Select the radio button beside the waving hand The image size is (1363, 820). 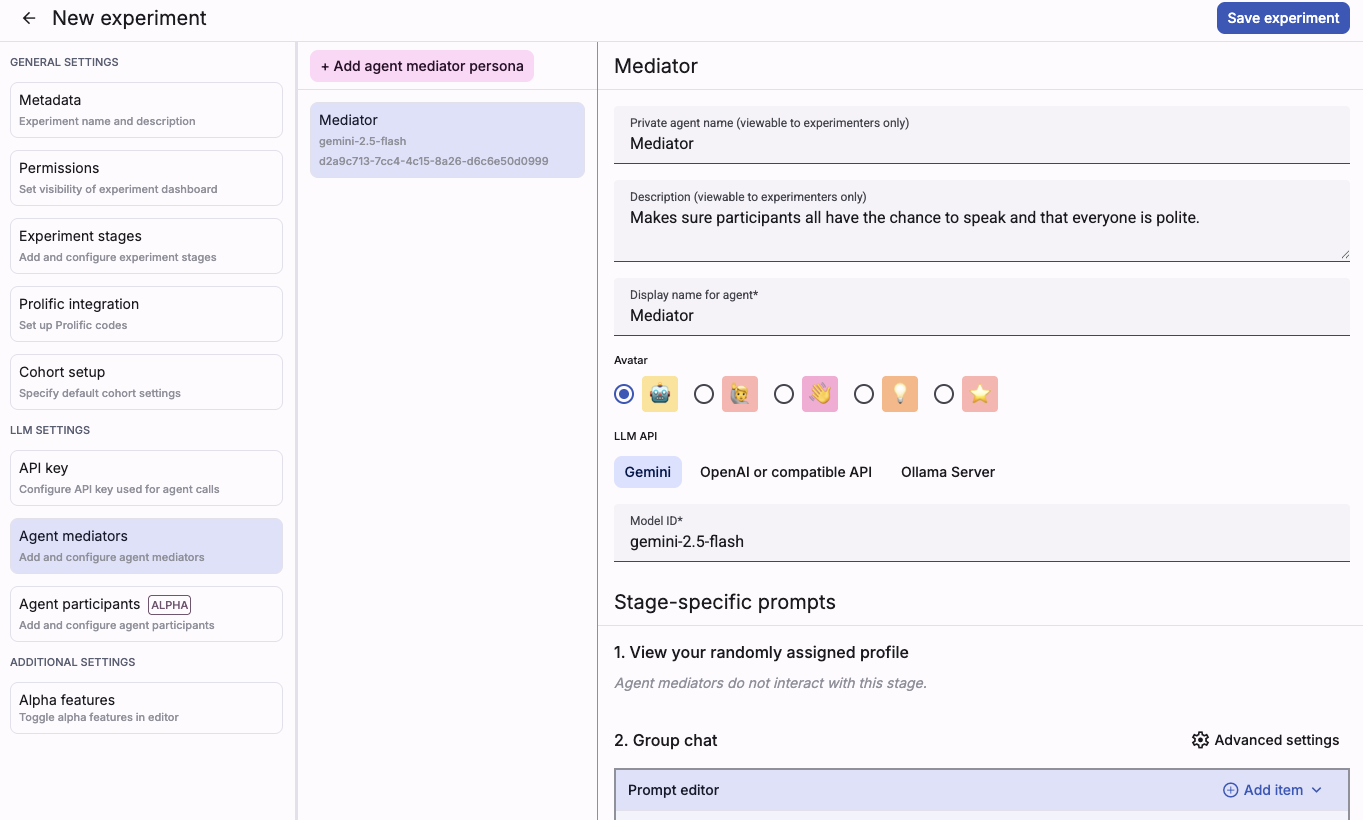pyautogui.click(x=784, y=394)
